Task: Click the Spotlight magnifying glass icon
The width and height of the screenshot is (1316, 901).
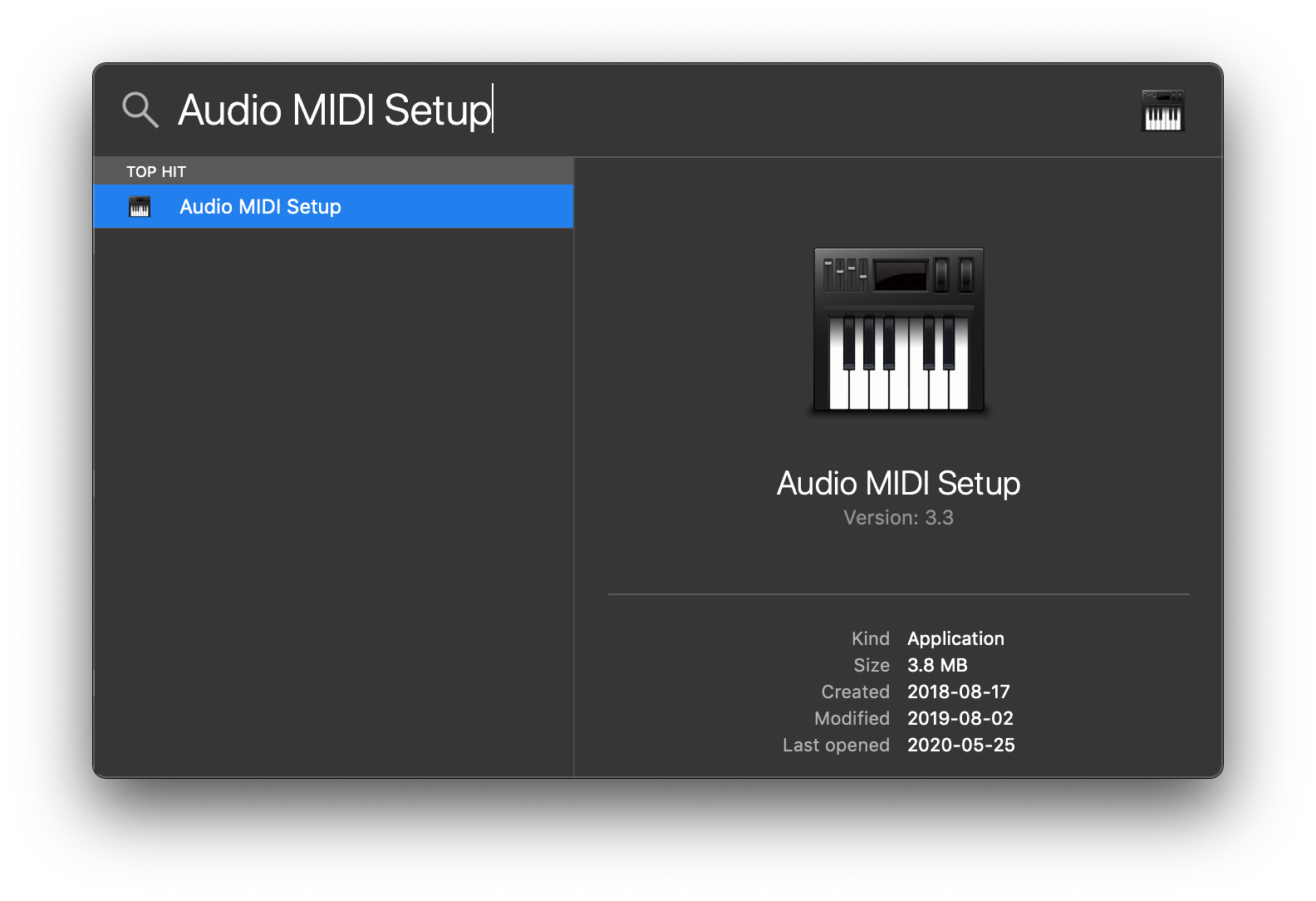Action: point(140,110)
